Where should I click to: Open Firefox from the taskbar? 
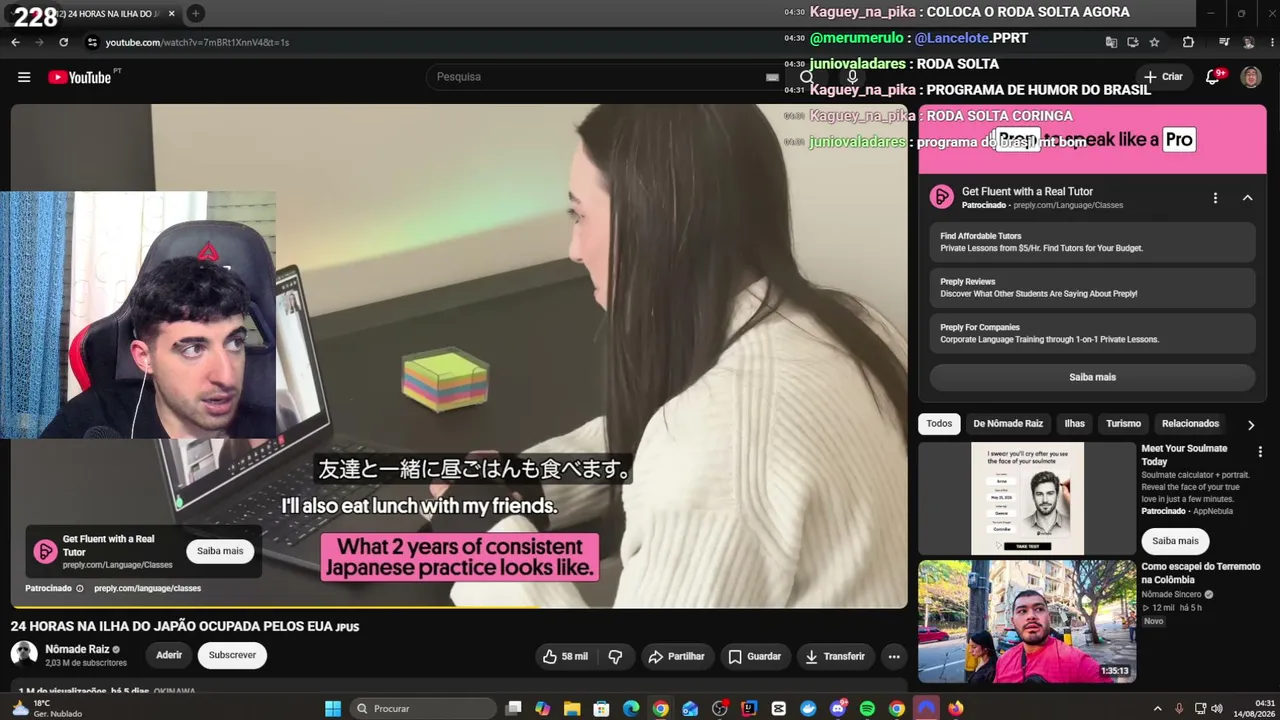click(956, 708)
